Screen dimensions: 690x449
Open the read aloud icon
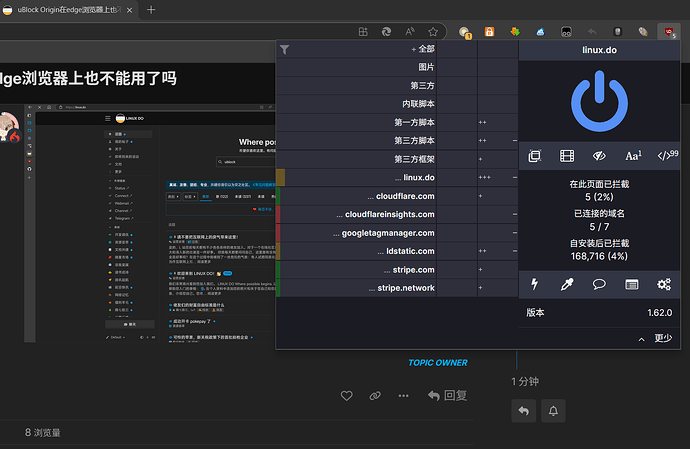tap(410, 32)
